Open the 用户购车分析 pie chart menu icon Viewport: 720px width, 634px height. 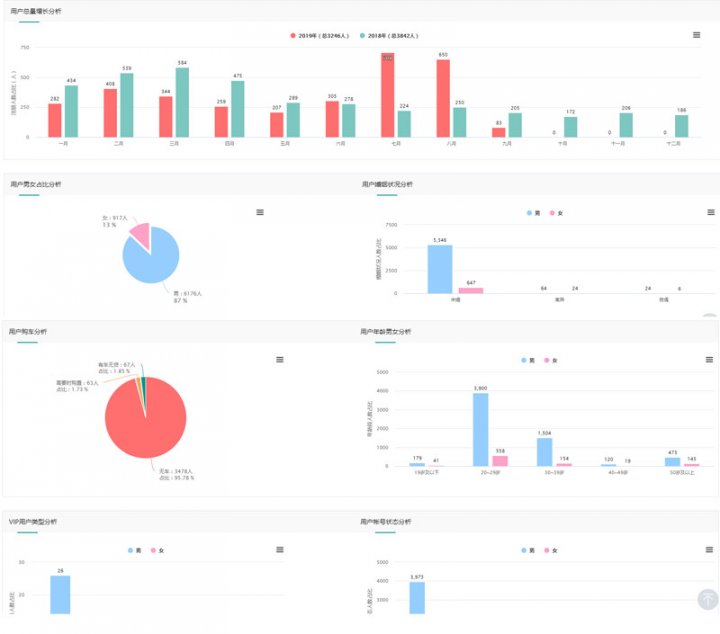(x=280, y=359)
